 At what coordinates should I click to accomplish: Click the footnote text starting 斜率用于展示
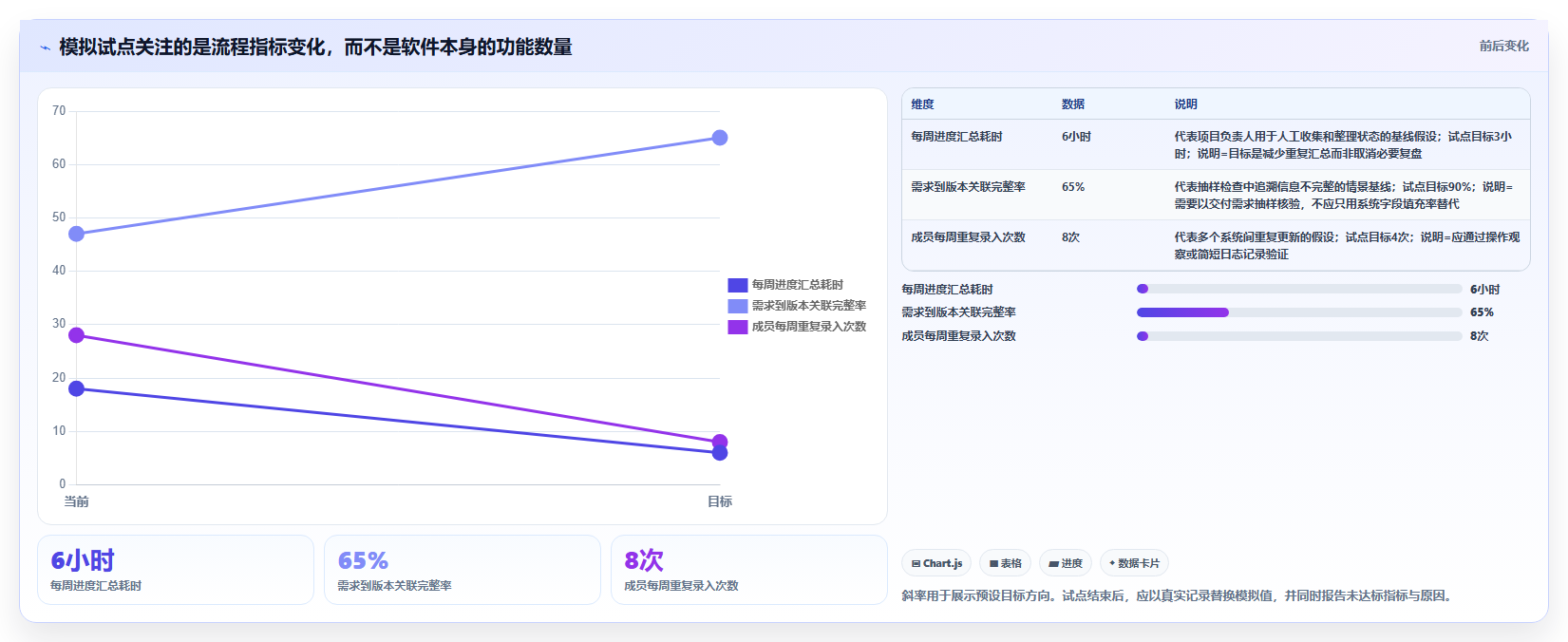point(1179,596)
